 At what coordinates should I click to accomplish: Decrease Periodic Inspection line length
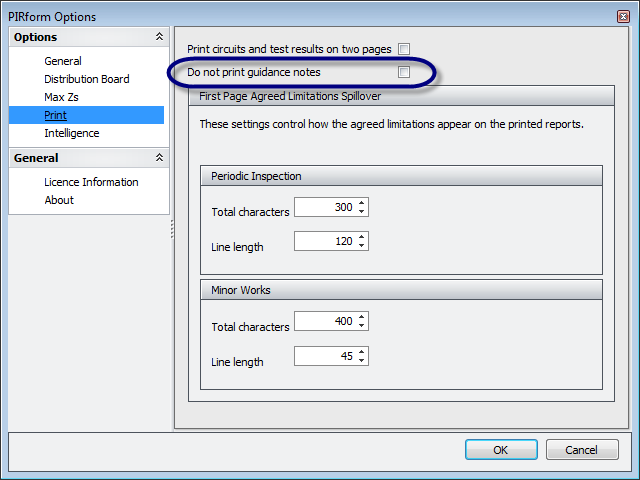click(362, 245)
